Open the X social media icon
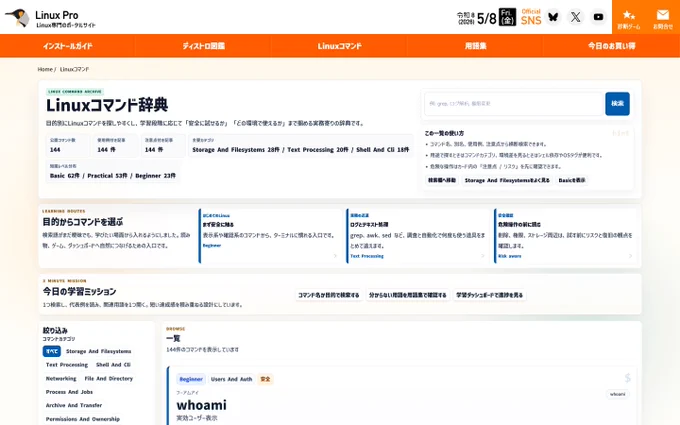Screen dimensions: 680x425 click(x=575, y=17)
